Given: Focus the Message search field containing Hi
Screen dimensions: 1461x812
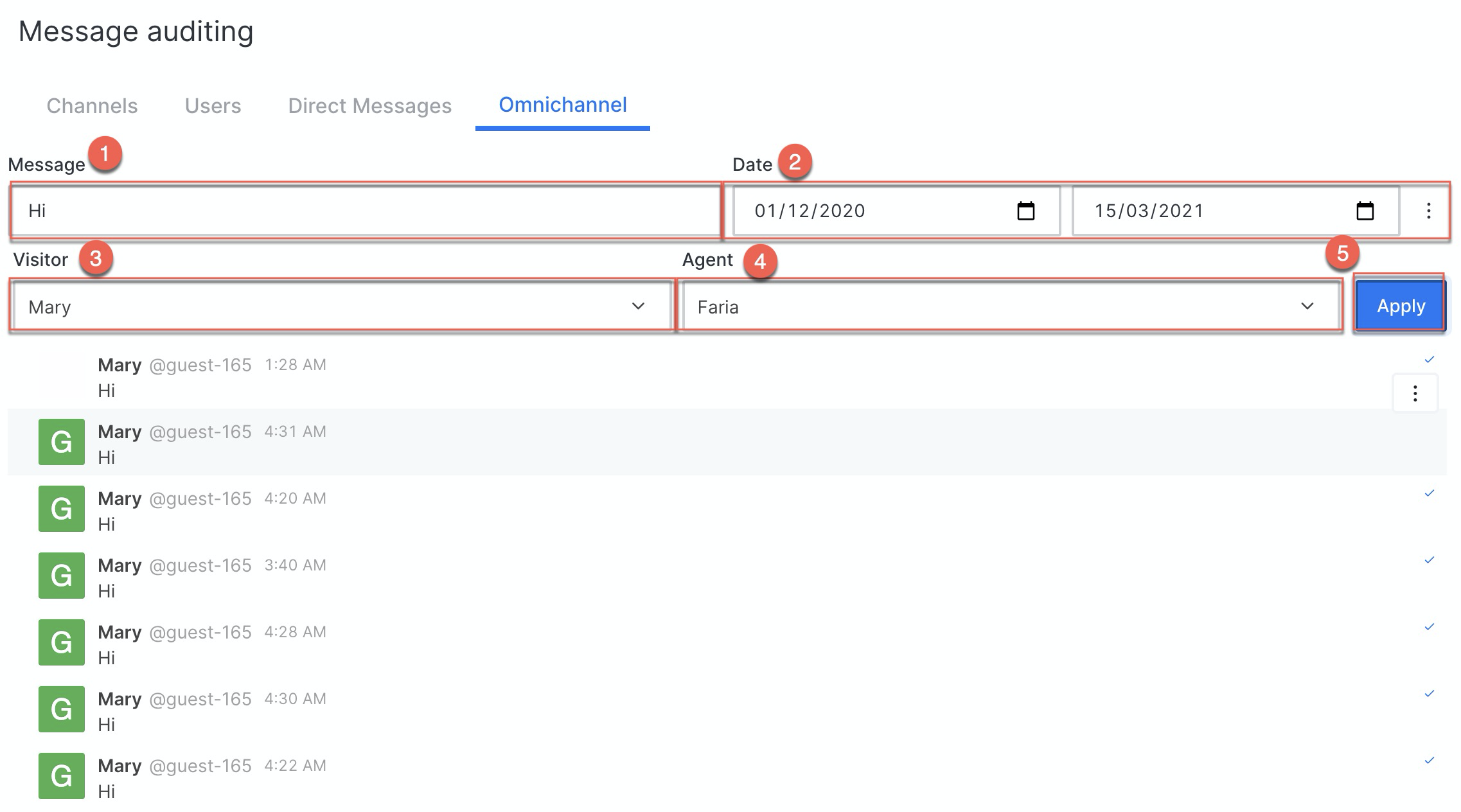Looking at the screenshot, I should (365, 211).
